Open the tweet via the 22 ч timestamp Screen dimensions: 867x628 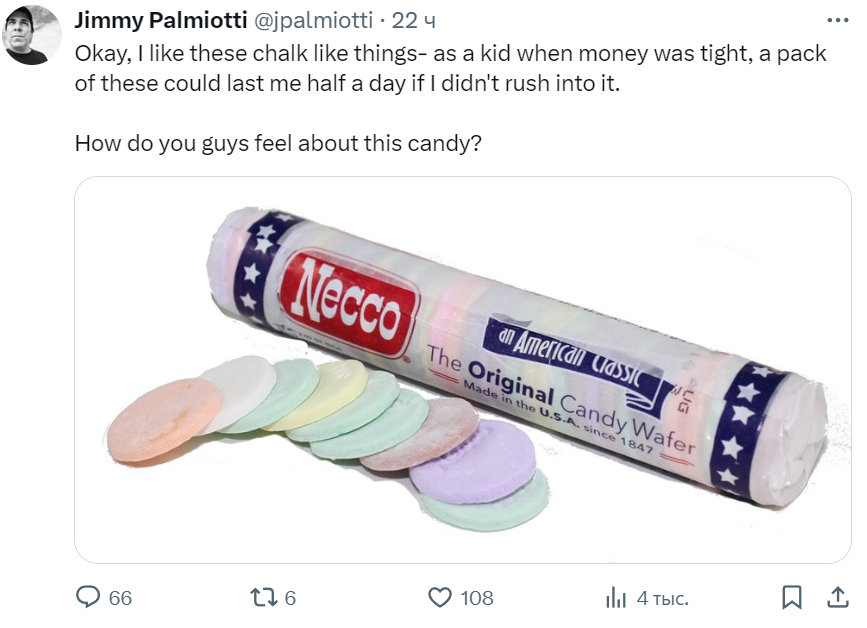tap(413, 20)
